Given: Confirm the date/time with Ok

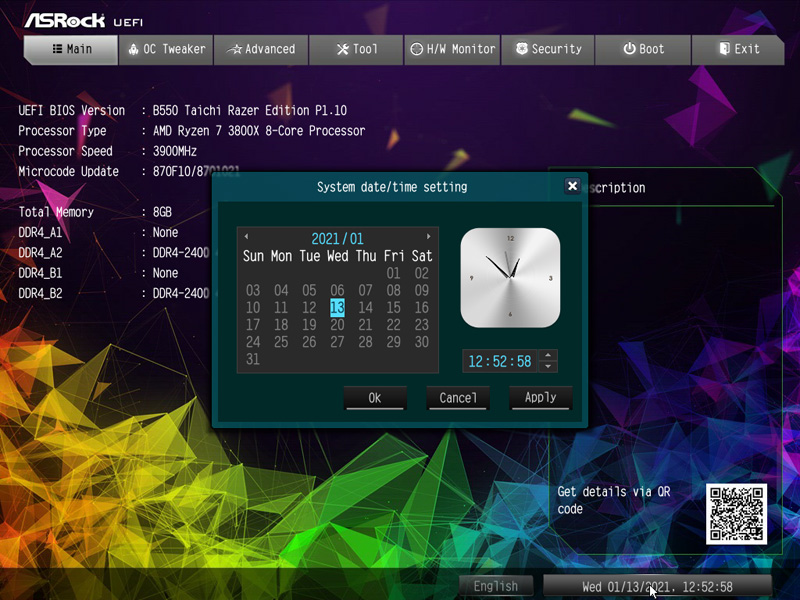Looking at the screenshot, I should [x=375, y=397].
